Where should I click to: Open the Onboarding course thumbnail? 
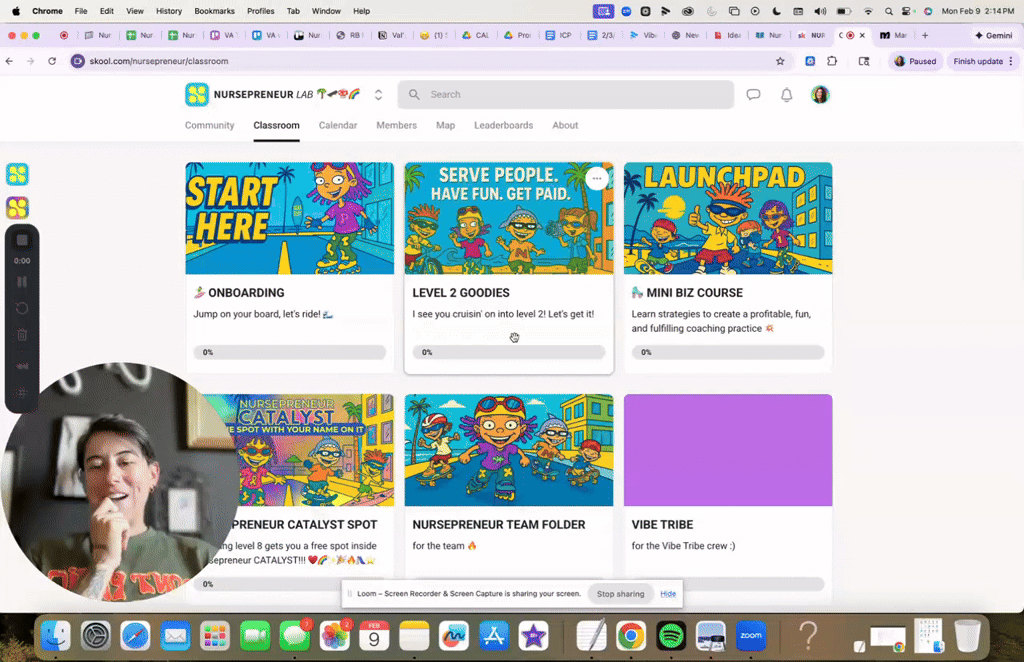tap(289, 218)
